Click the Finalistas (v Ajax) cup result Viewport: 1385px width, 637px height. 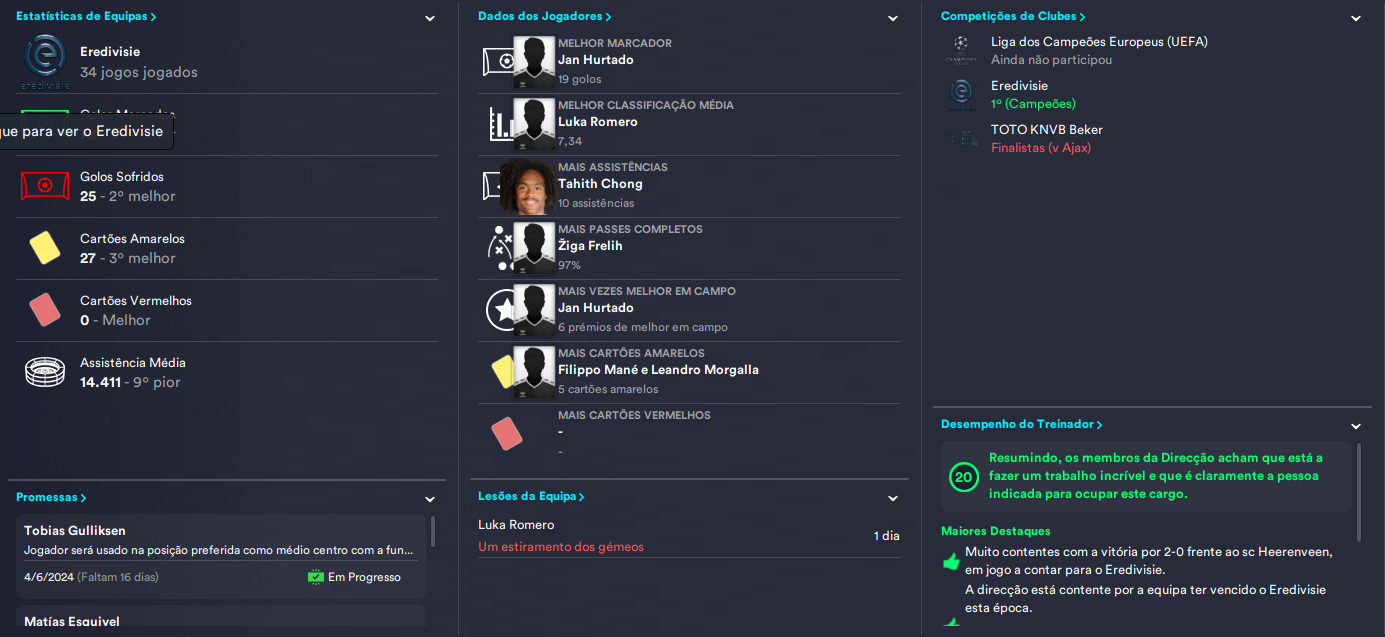click(x=1041, y=148)
